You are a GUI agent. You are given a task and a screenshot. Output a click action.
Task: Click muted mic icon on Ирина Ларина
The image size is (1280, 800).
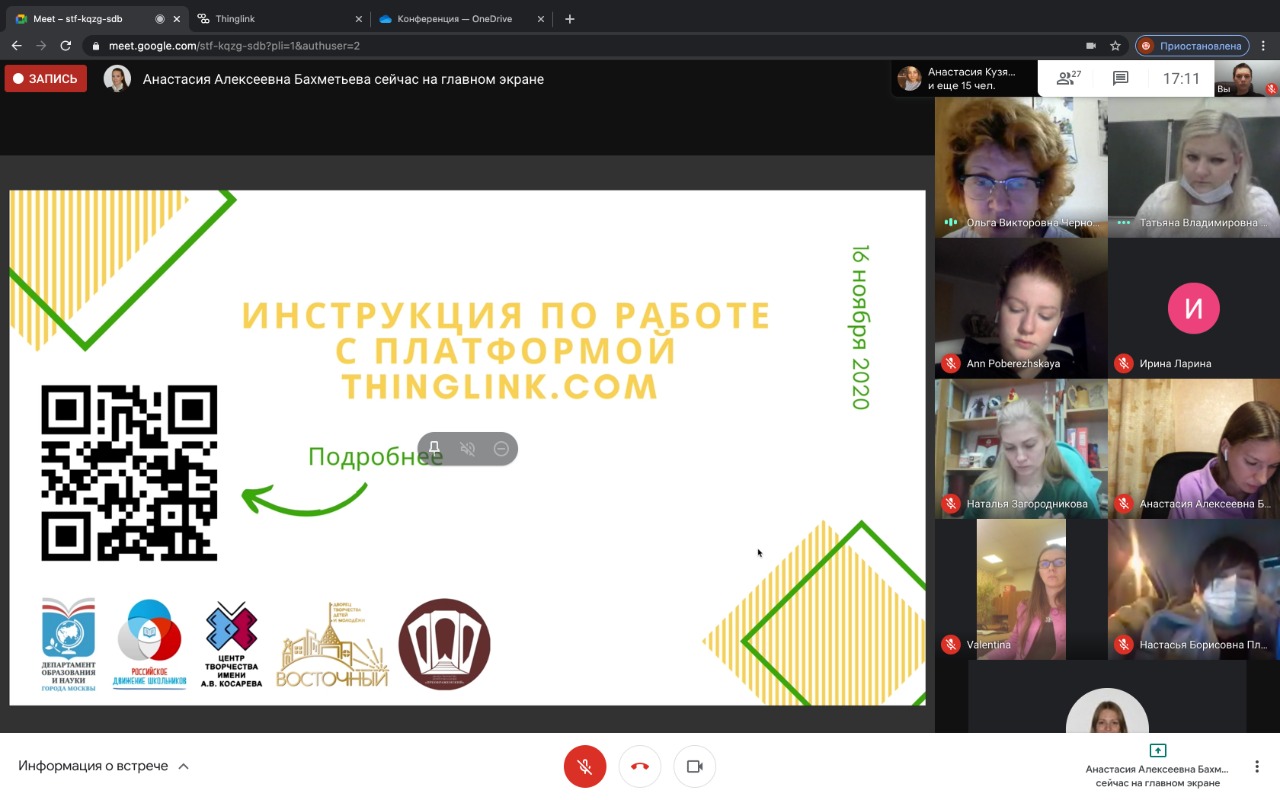click(x=1123, y=364)
